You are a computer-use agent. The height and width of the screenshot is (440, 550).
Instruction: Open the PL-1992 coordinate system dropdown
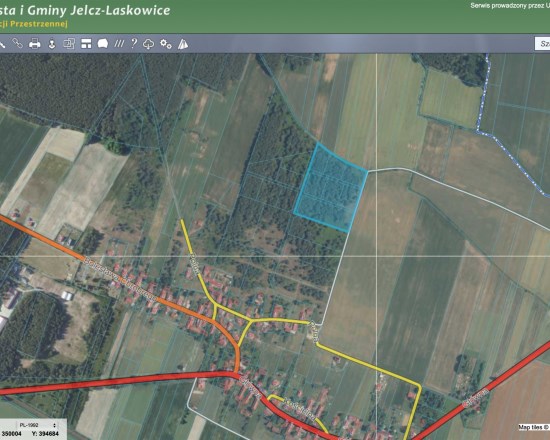(x=38, y=425)
